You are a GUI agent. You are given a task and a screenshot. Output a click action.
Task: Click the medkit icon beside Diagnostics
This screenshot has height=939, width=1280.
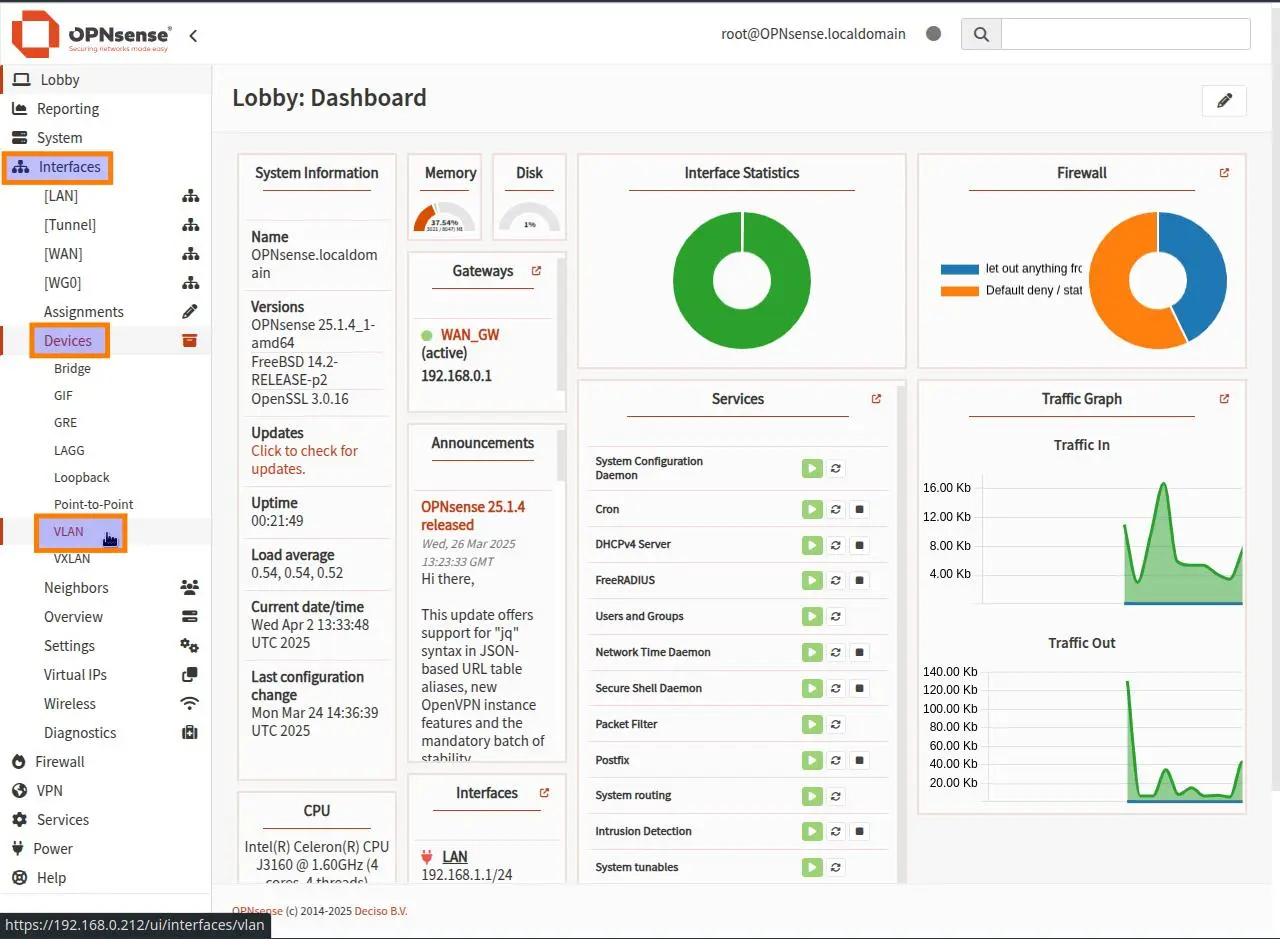click(190, 733)
